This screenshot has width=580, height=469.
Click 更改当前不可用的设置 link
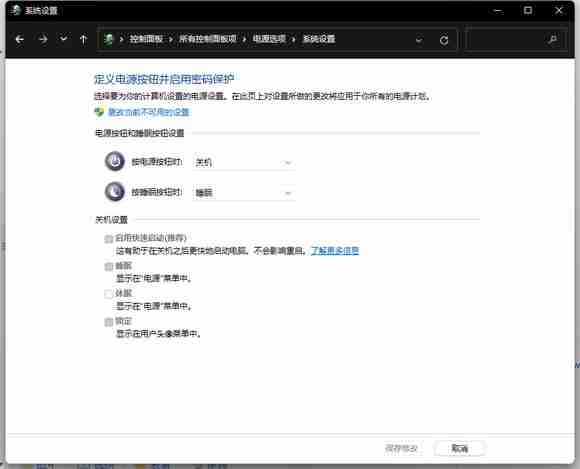(x=149, y=112)
